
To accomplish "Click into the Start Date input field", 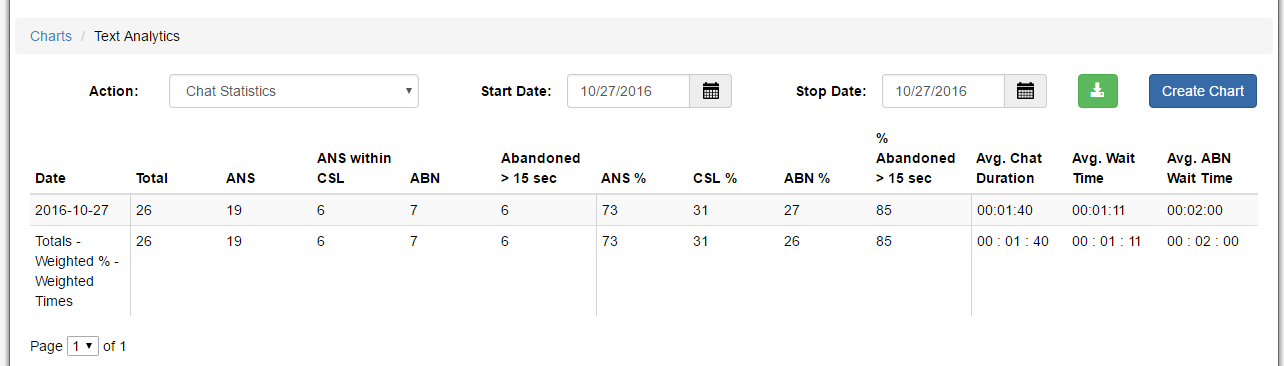I will pos(629,91).
